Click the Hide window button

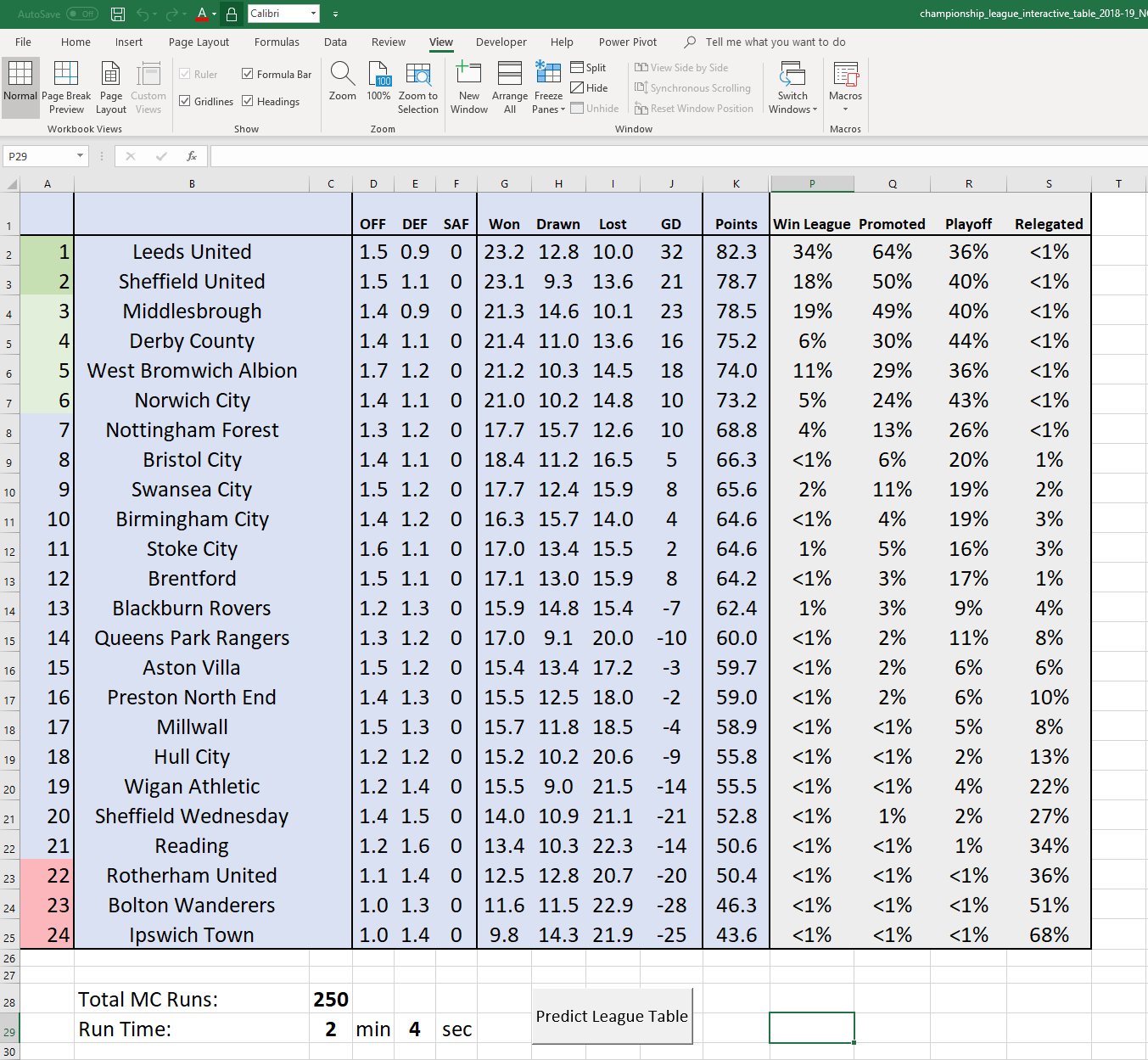589,87
